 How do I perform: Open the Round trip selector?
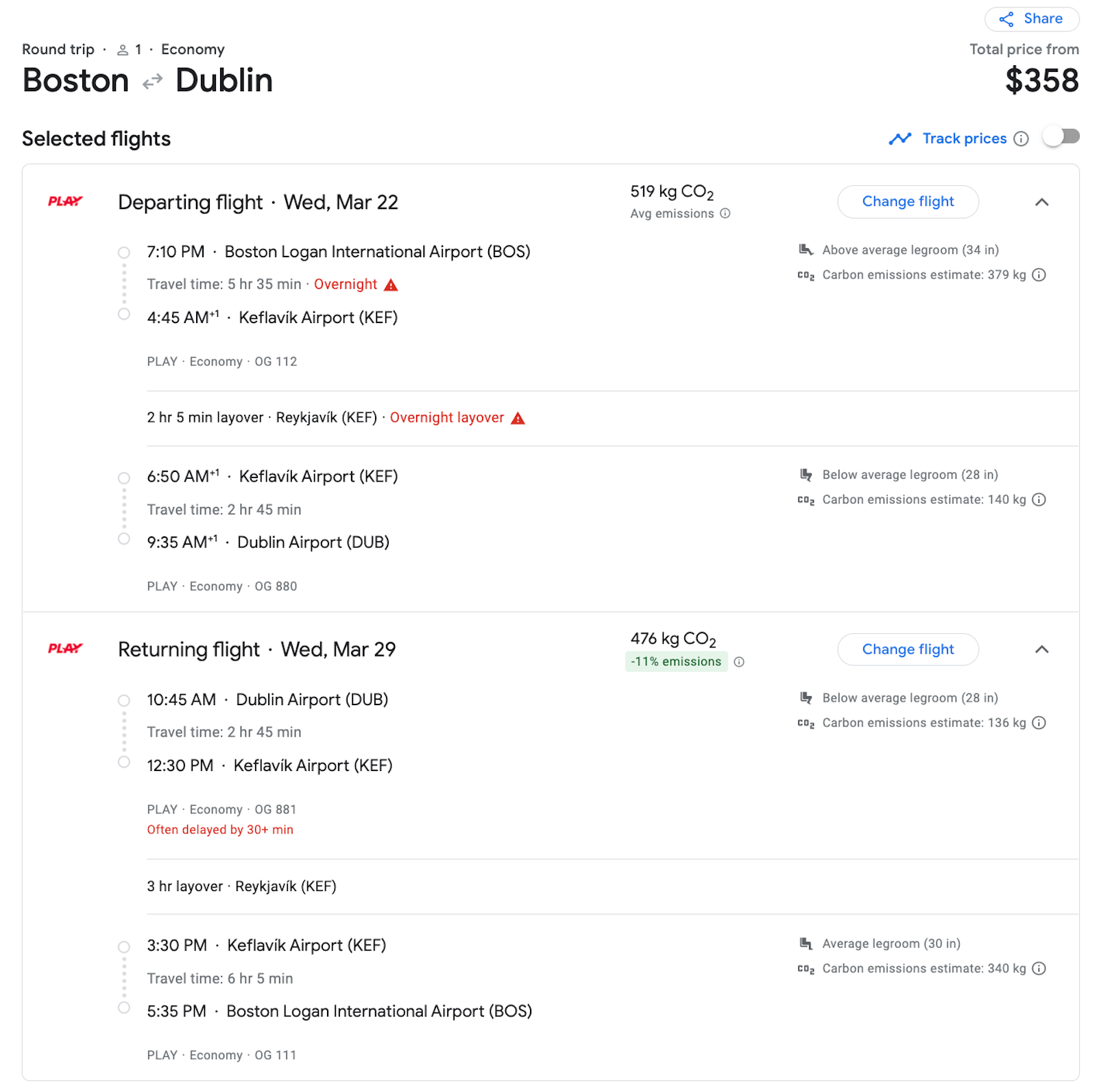point(58,49)
